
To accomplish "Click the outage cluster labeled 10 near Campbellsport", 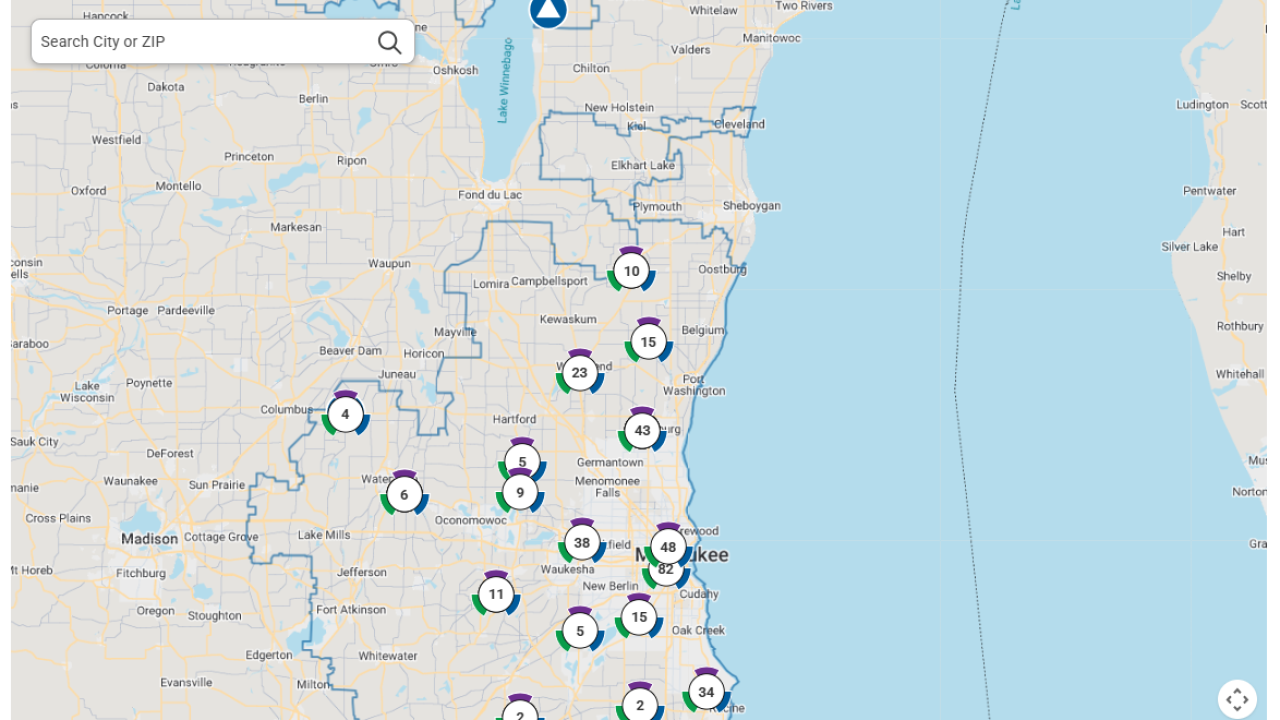I will click(x=631, y=270).
